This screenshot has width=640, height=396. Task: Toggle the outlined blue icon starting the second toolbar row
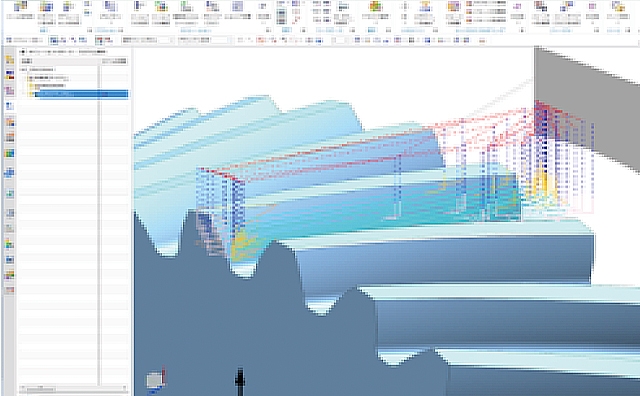point(53,40)
